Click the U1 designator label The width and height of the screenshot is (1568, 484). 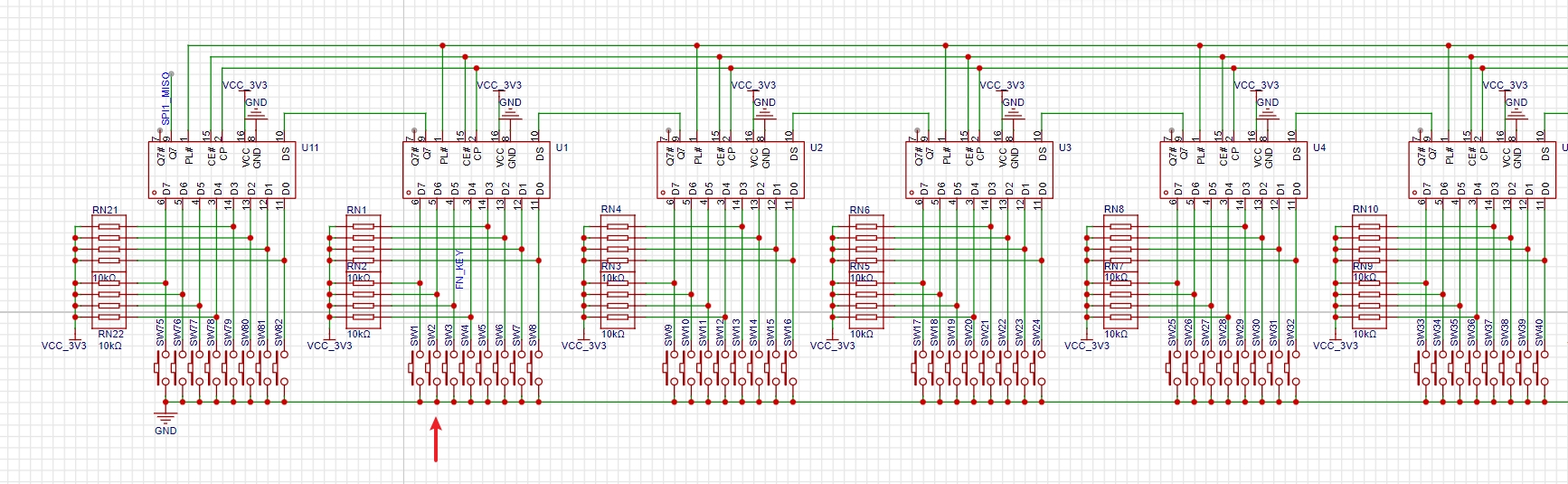(x=562, y=147)
